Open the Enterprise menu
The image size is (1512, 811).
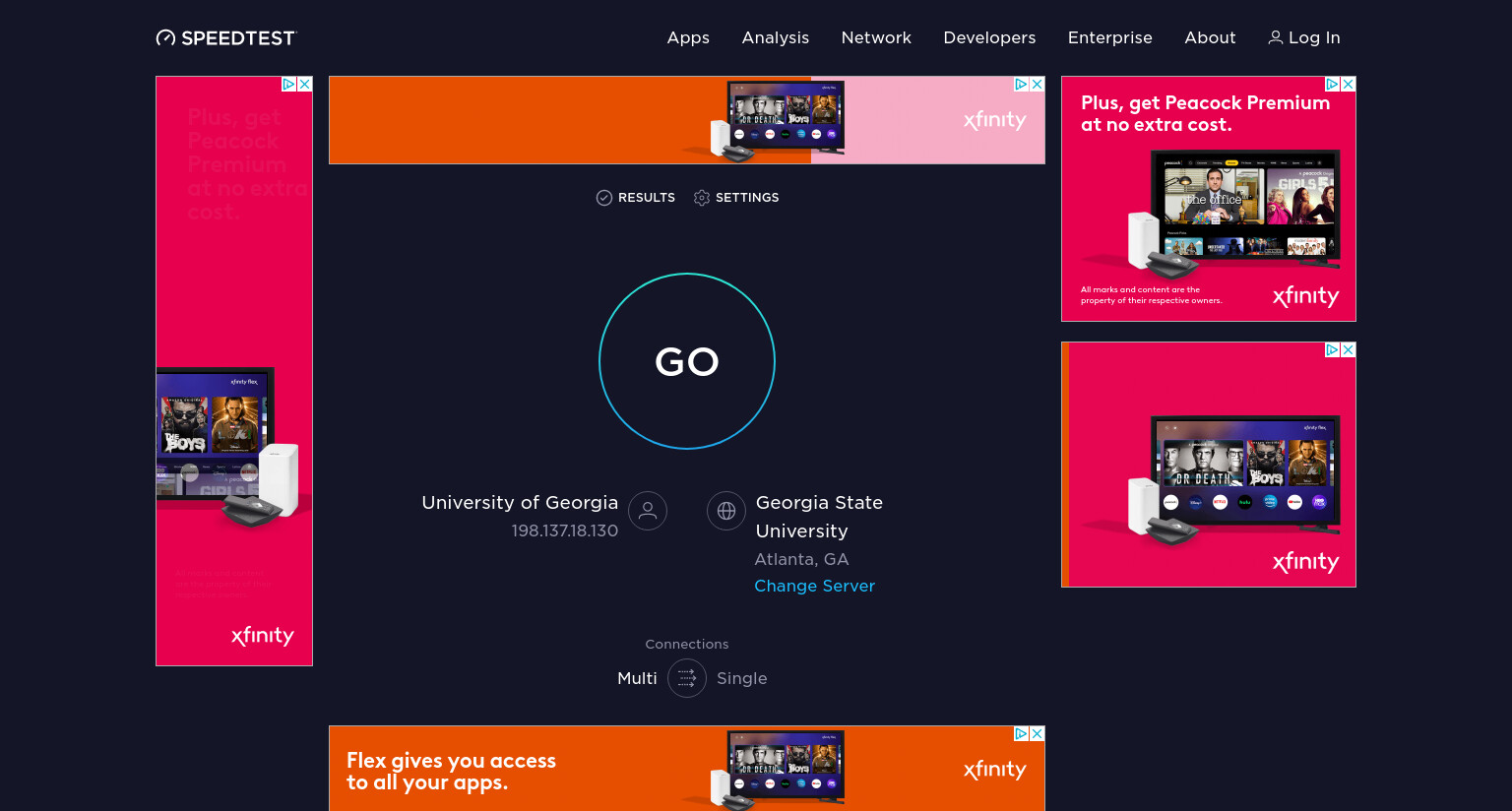point(1109,37)
